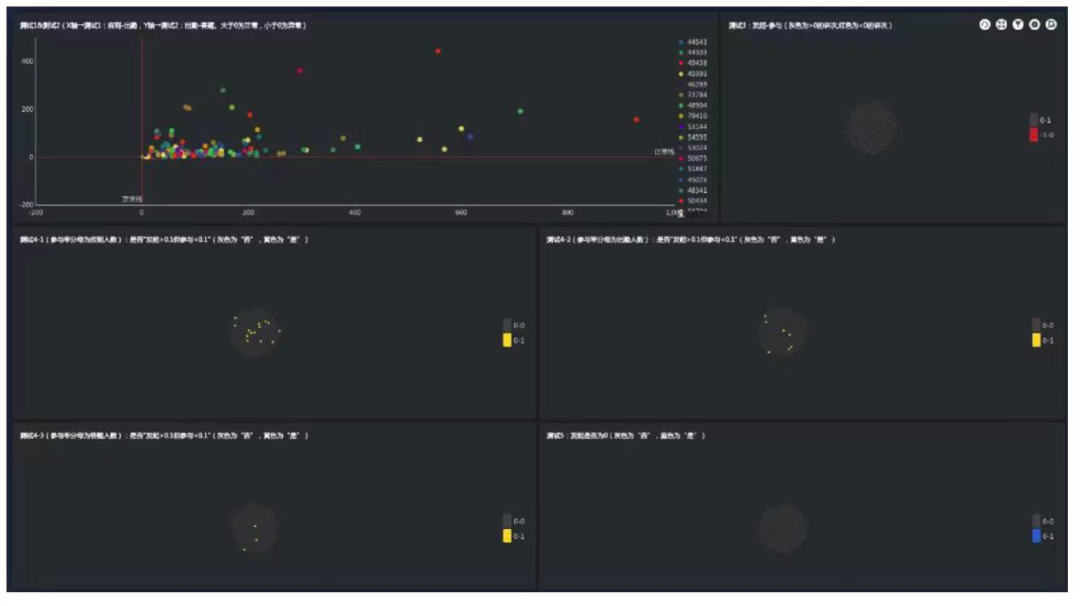
Task: Toggle scatter legend series 49438
Action: (693, 63)
